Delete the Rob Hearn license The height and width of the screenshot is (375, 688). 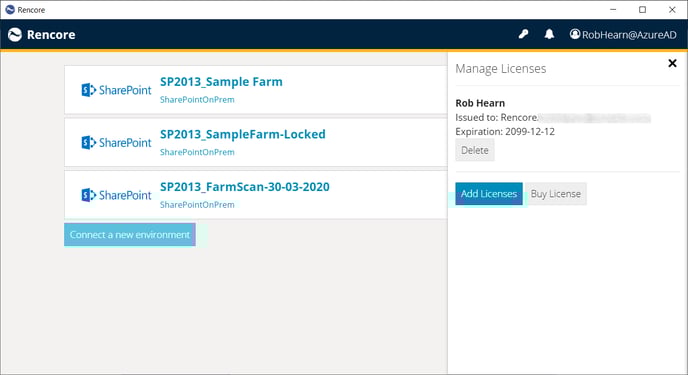pyautogui.click(x=475, y=150)
